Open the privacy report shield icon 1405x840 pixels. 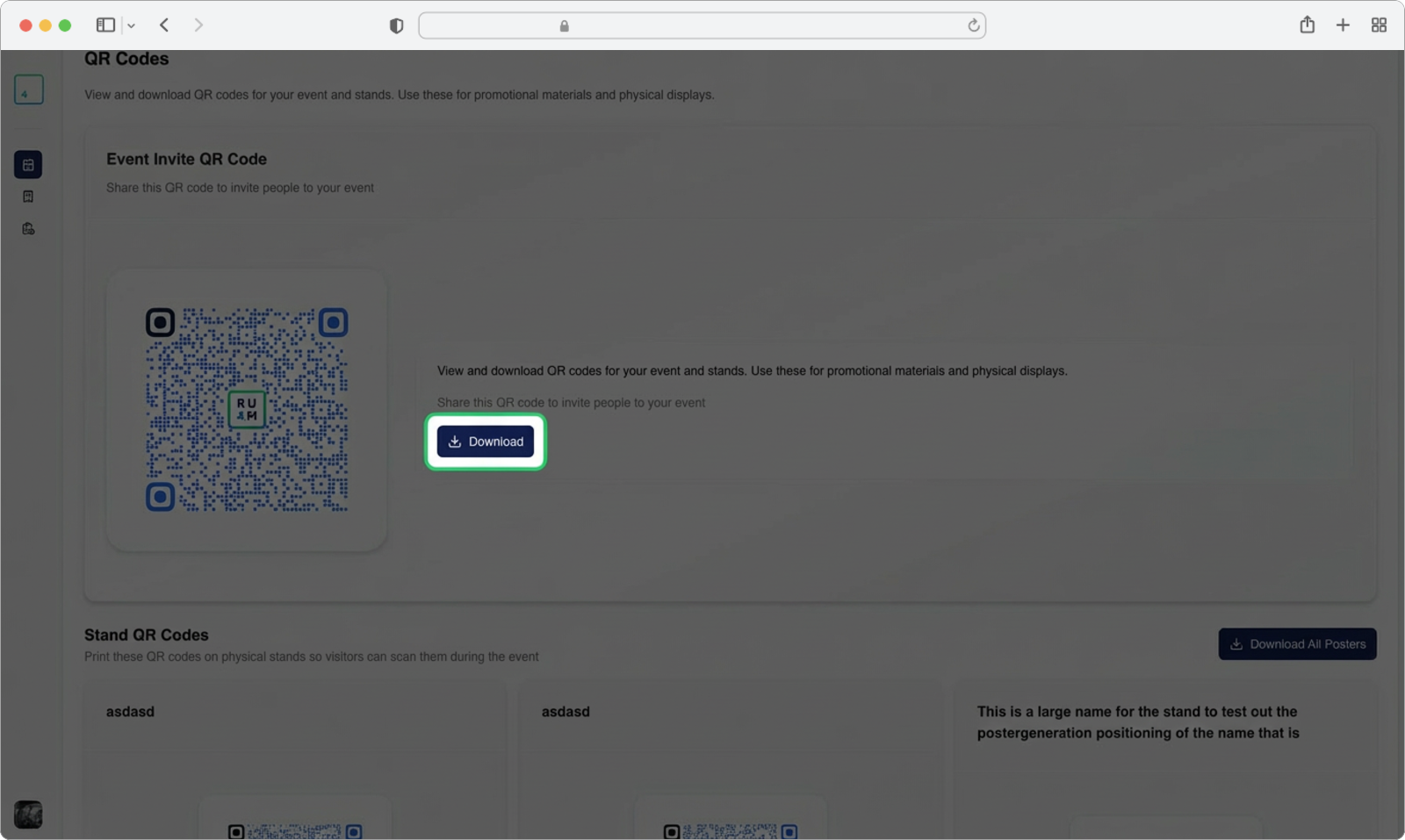[396, 26]
